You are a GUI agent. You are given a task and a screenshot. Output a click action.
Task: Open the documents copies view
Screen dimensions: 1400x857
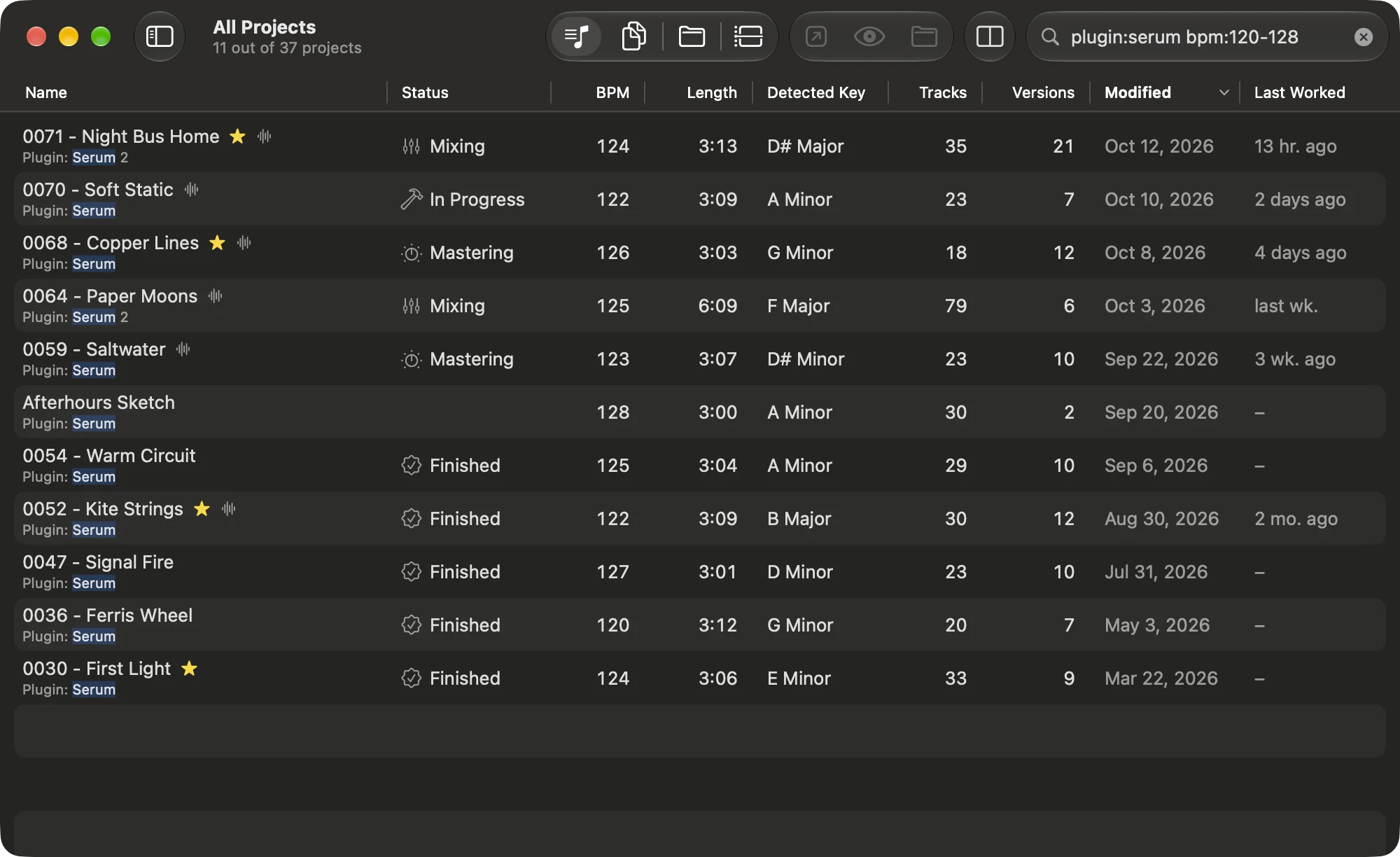(633, 36)
